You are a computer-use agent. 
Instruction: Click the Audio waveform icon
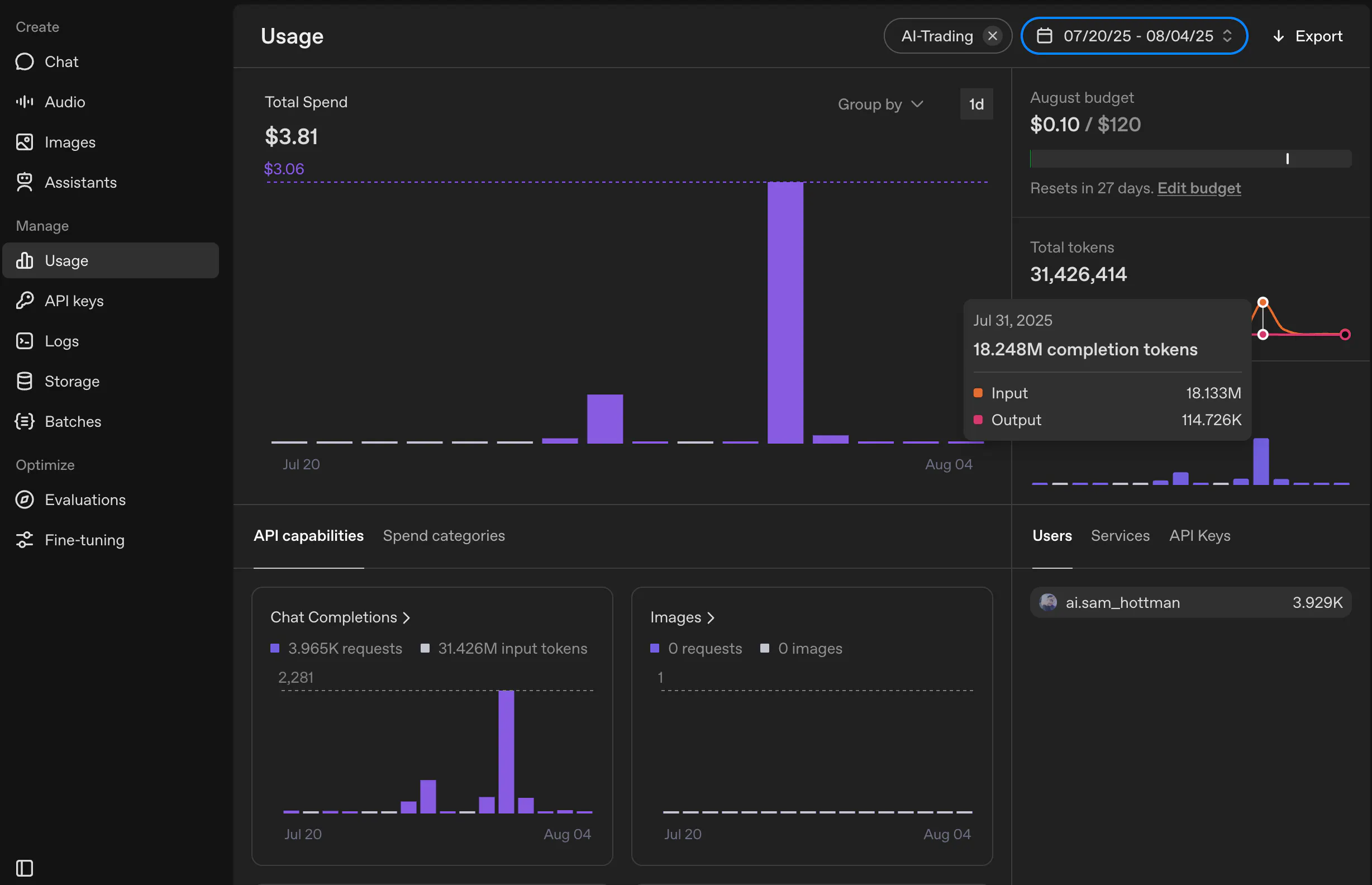click(24, 102)
